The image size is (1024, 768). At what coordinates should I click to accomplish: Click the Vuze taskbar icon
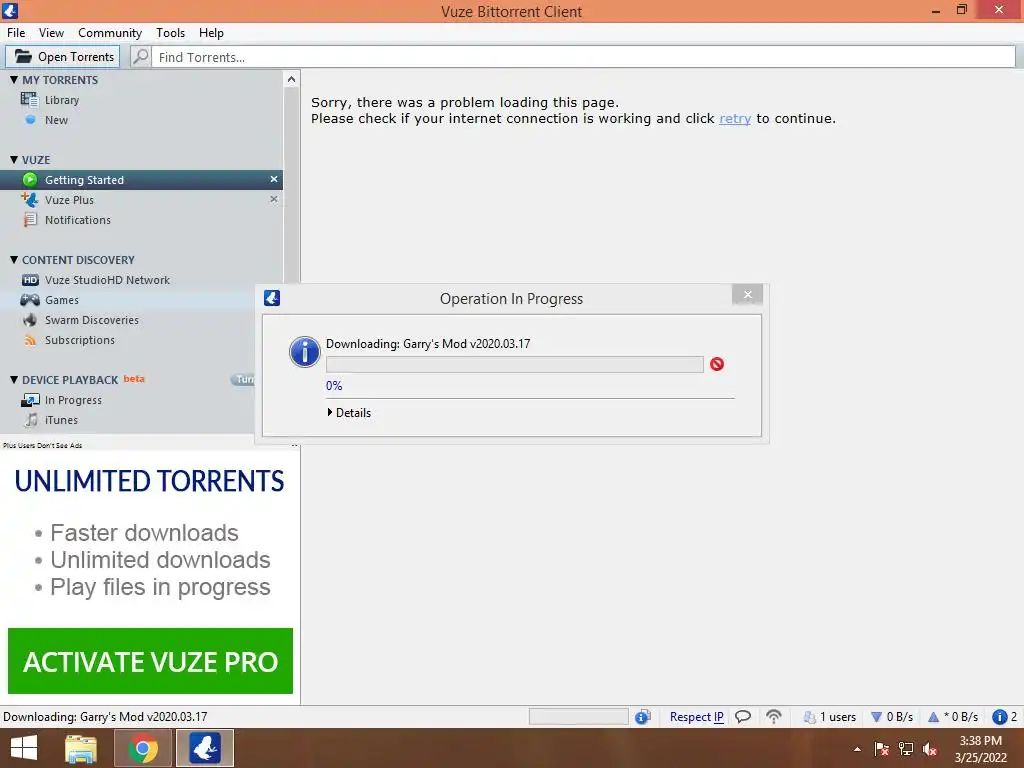pyautogui.click(x=205, y=748)
